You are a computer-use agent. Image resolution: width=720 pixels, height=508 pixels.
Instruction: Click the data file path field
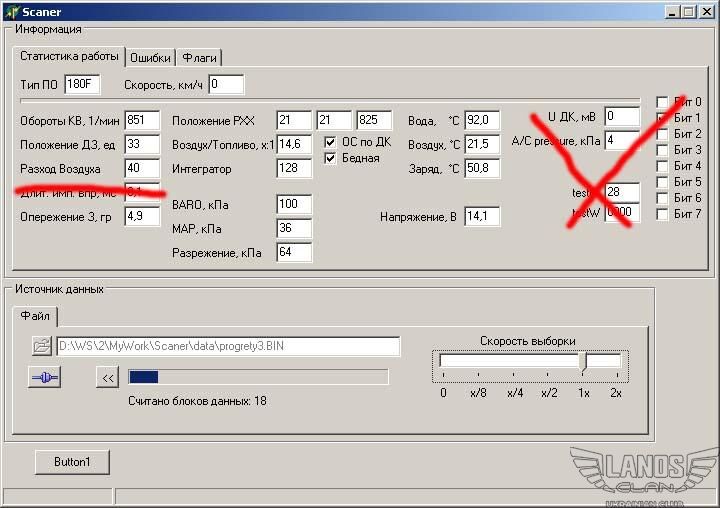pos(228,346)
